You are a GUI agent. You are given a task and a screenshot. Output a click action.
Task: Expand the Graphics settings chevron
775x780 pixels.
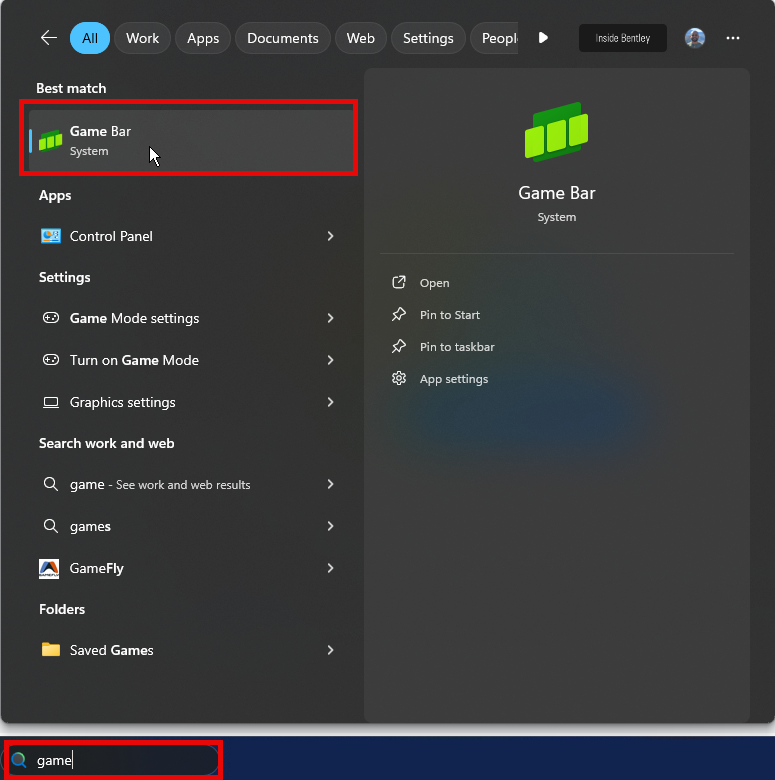[x=330, y=402]
